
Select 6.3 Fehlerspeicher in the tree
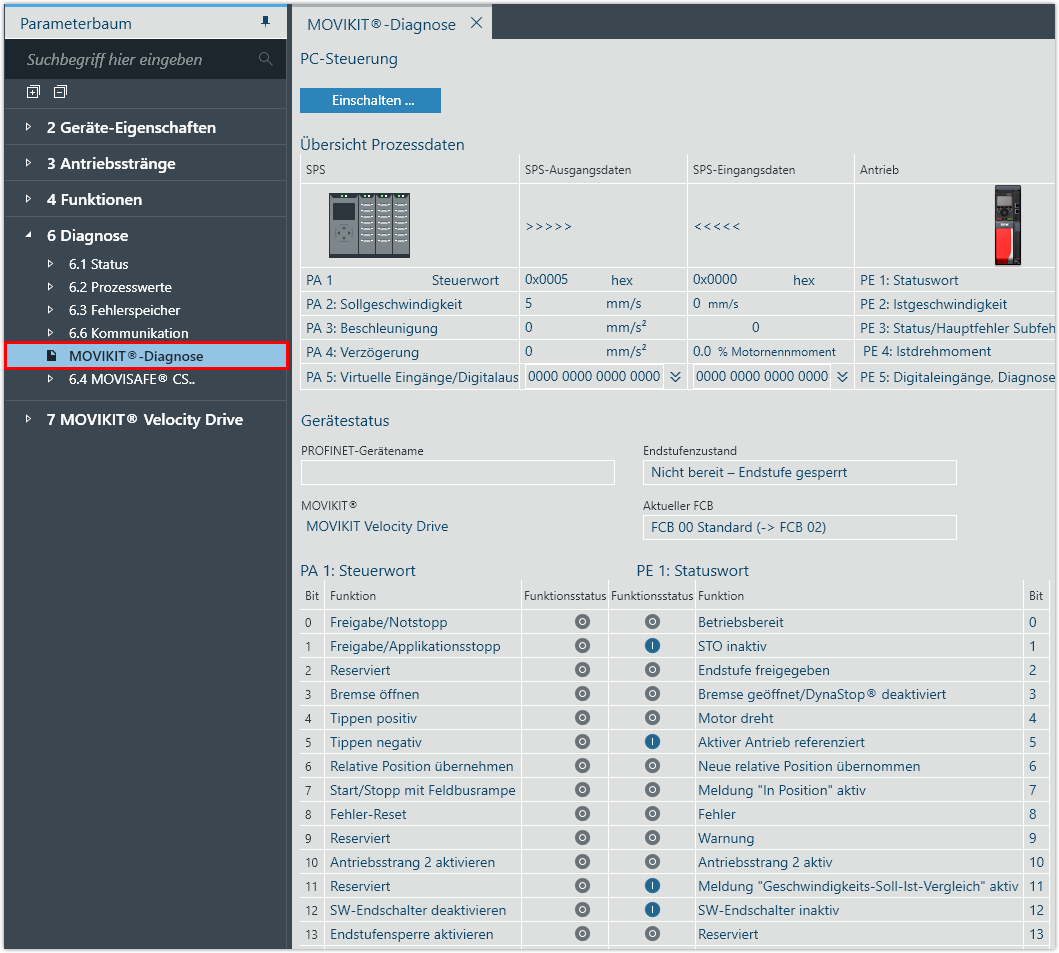pyautogui.click(x=124, y=310)
